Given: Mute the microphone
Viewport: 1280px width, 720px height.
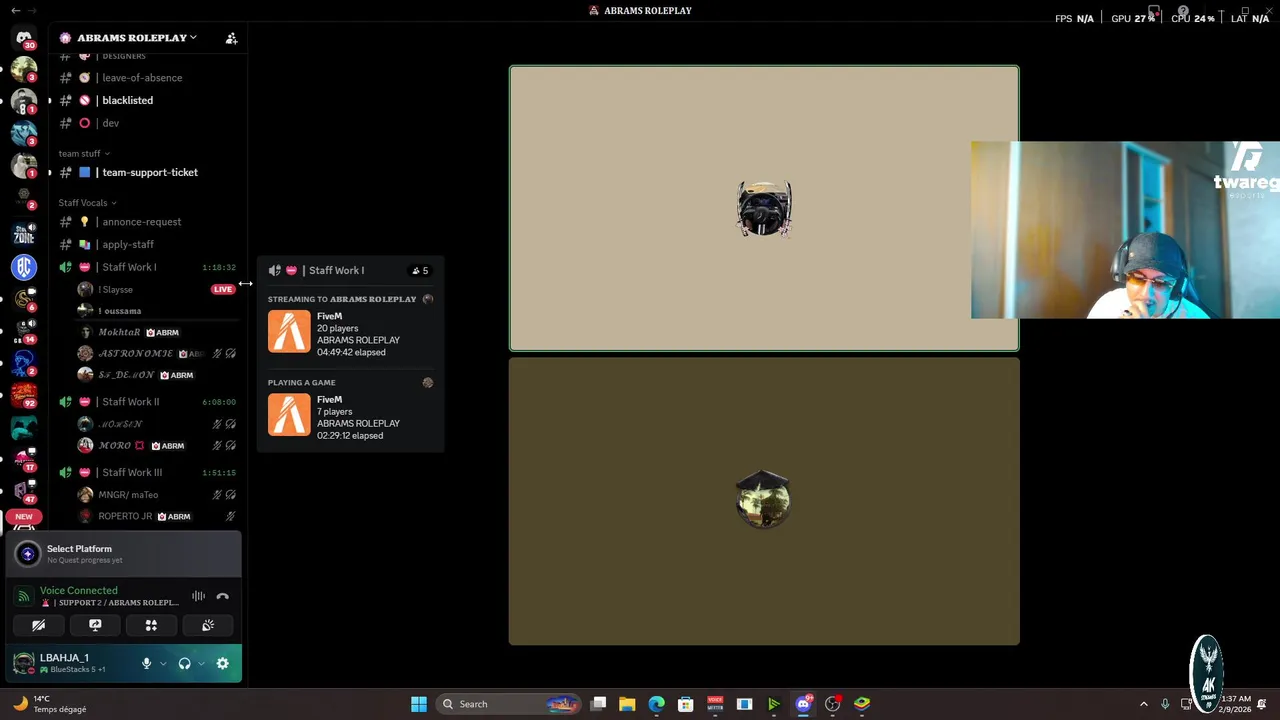Looking at the screenshot, I should (146, 663).
